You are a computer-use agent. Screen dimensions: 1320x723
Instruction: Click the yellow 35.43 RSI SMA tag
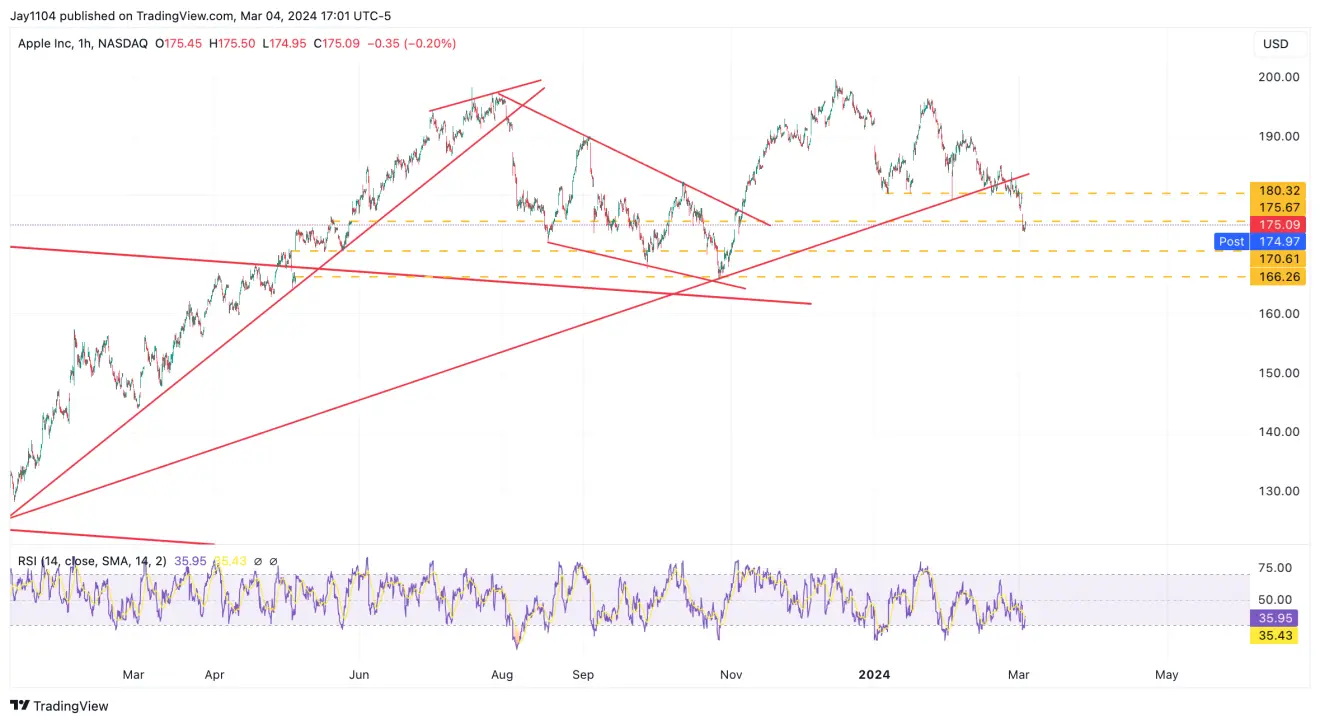(1274, 635)
